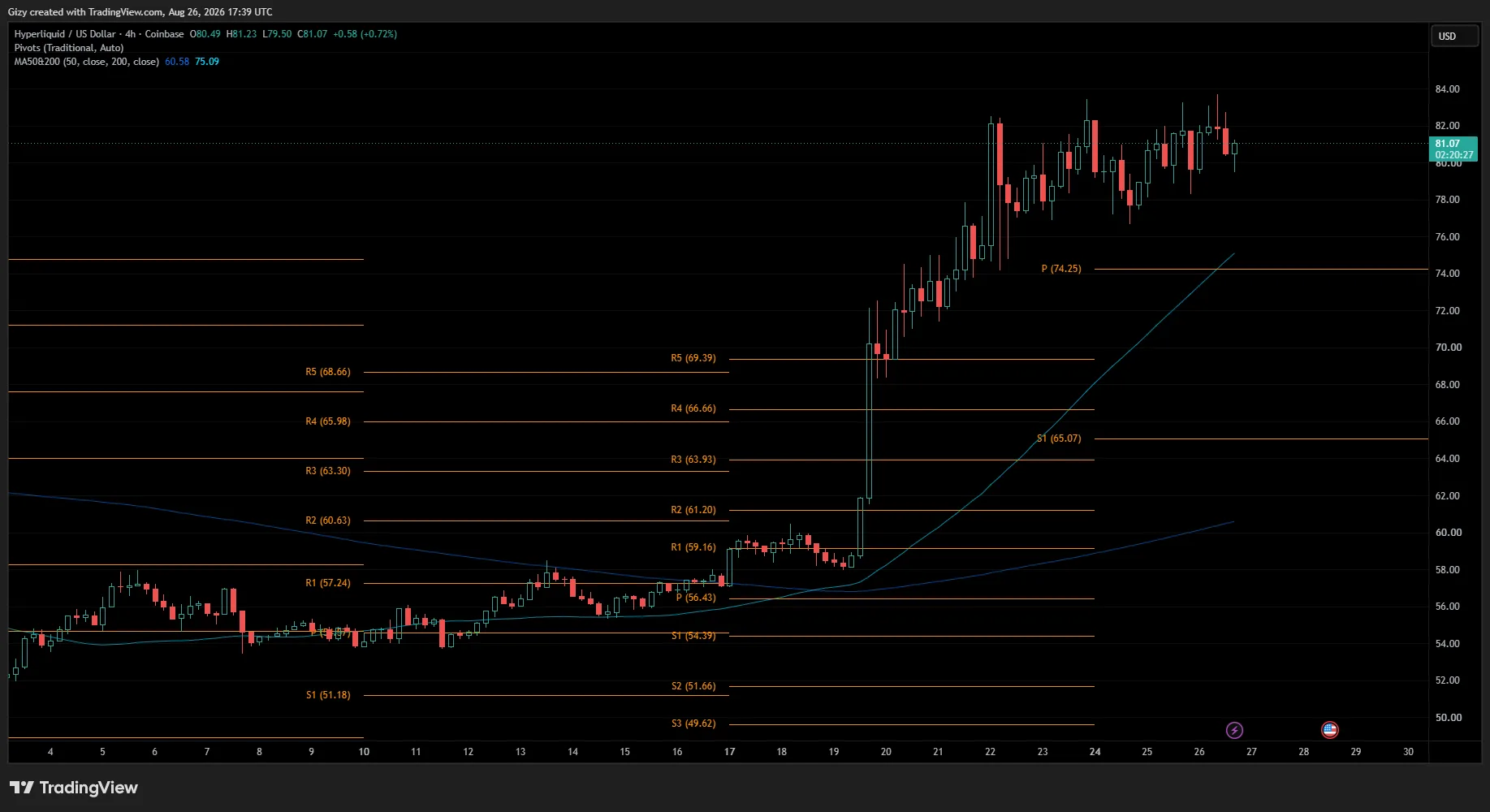Click the MA value 60.58 in legend

(177, 62)
